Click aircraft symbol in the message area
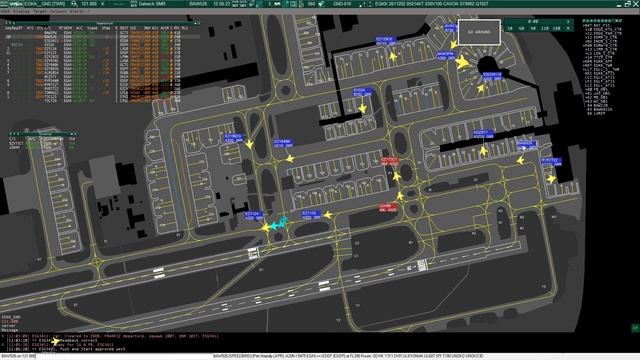 [x=55, y=341]
